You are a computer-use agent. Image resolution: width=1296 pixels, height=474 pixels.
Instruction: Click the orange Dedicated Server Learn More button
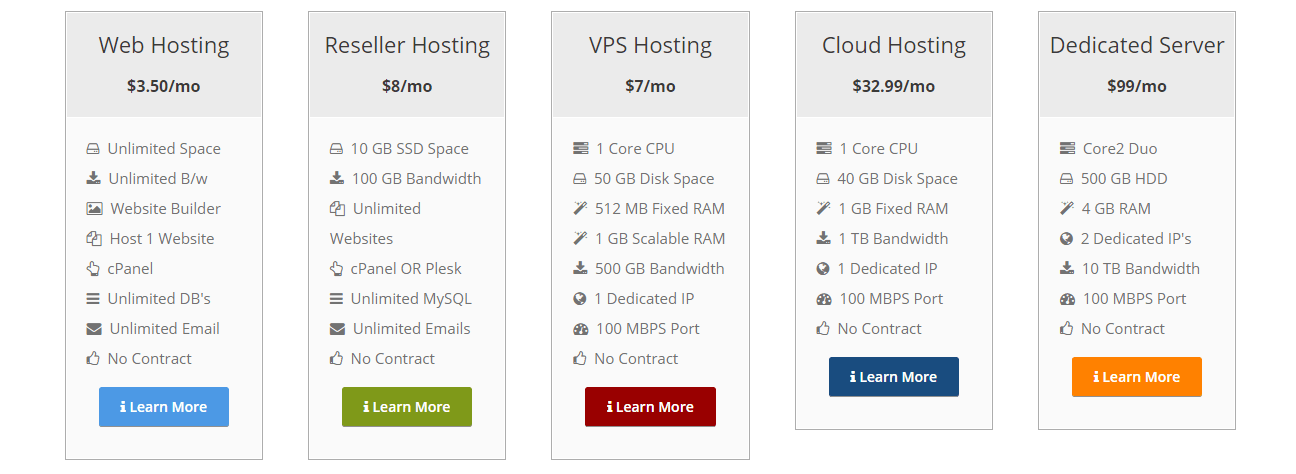pos(1136,377)
